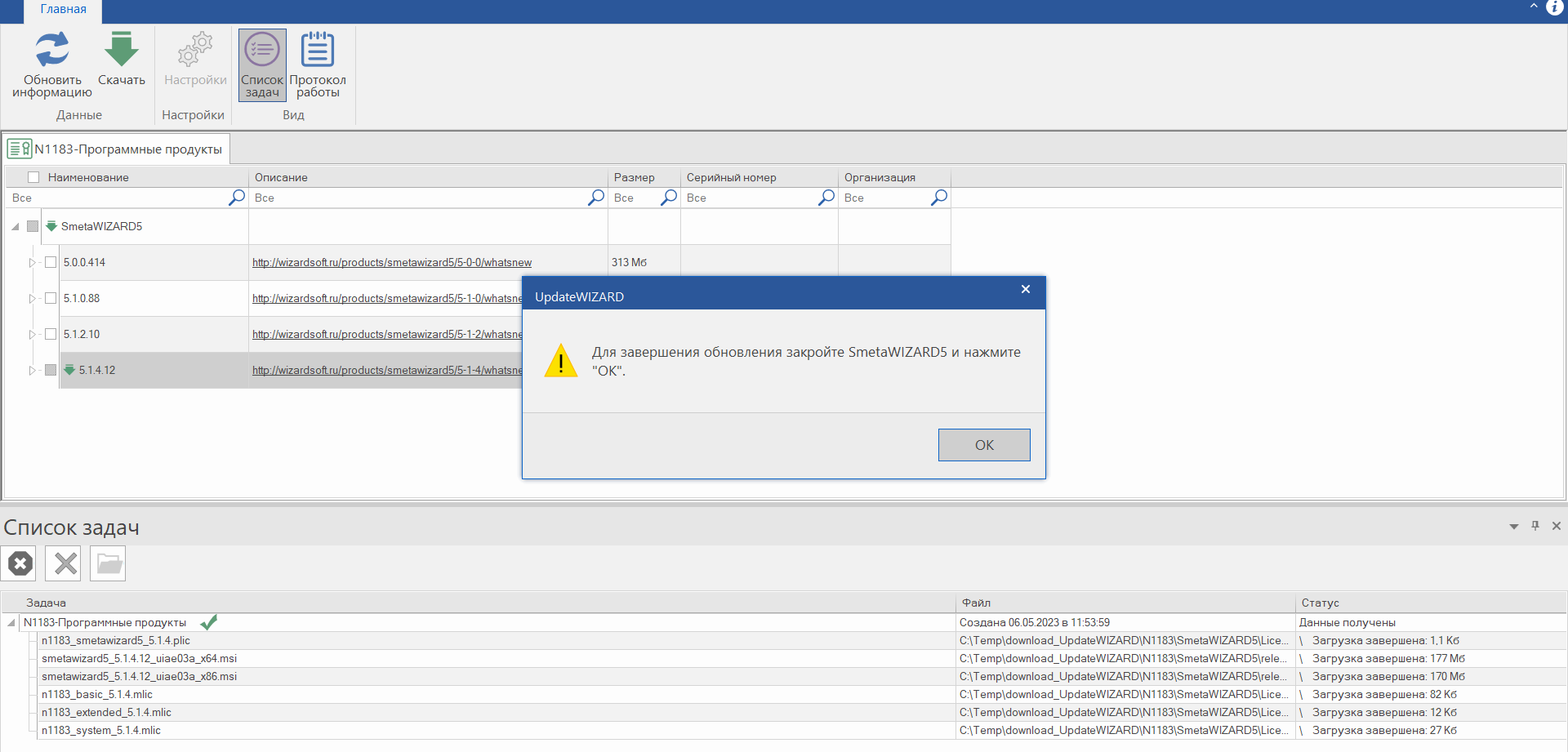Collapse the N1183-Программные продукты task node
This screenshot has height=752, width=1568.
pyautogui.click(x=11, y=623)
